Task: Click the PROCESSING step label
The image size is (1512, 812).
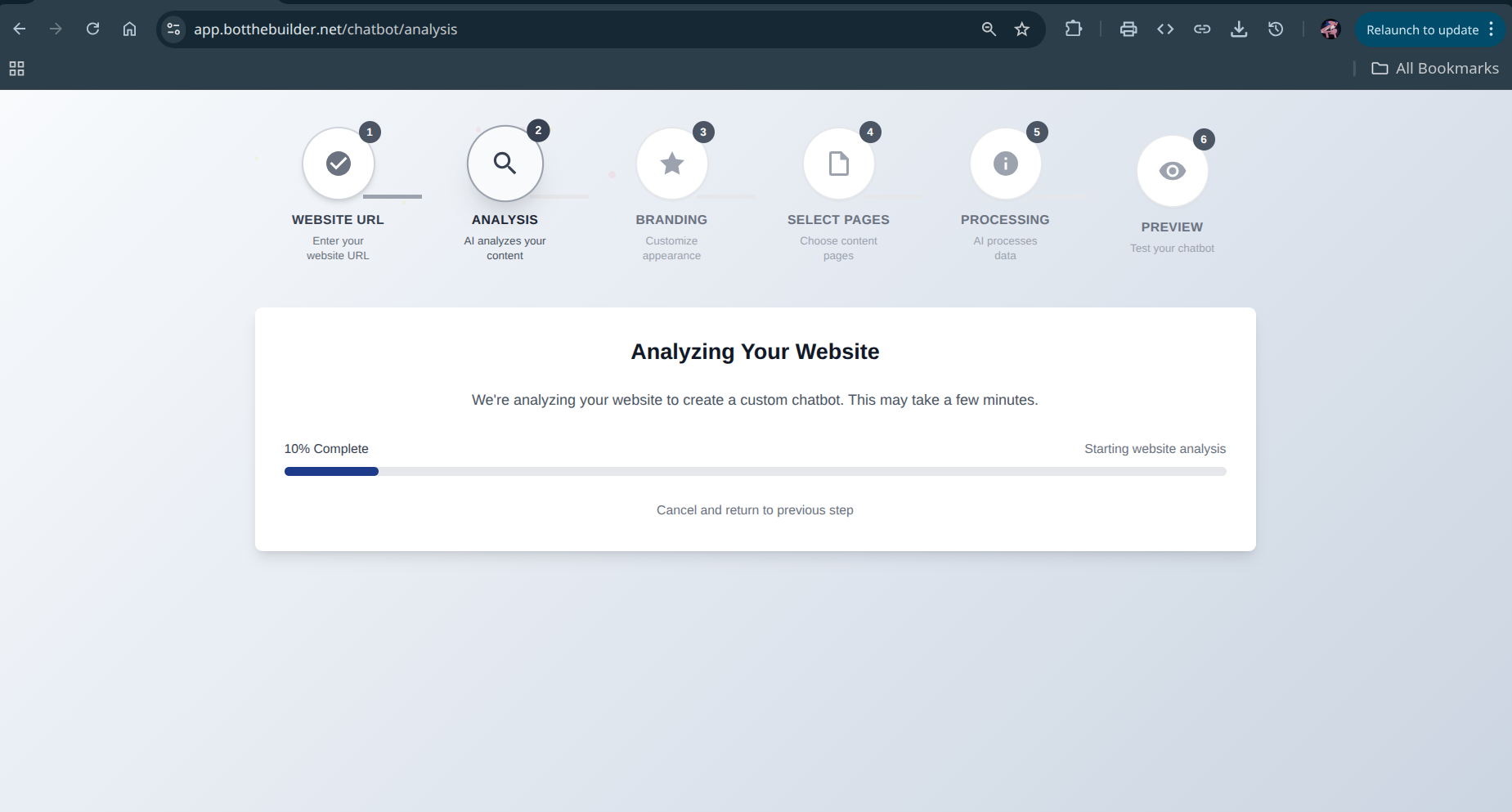Action: (1005, 220)
